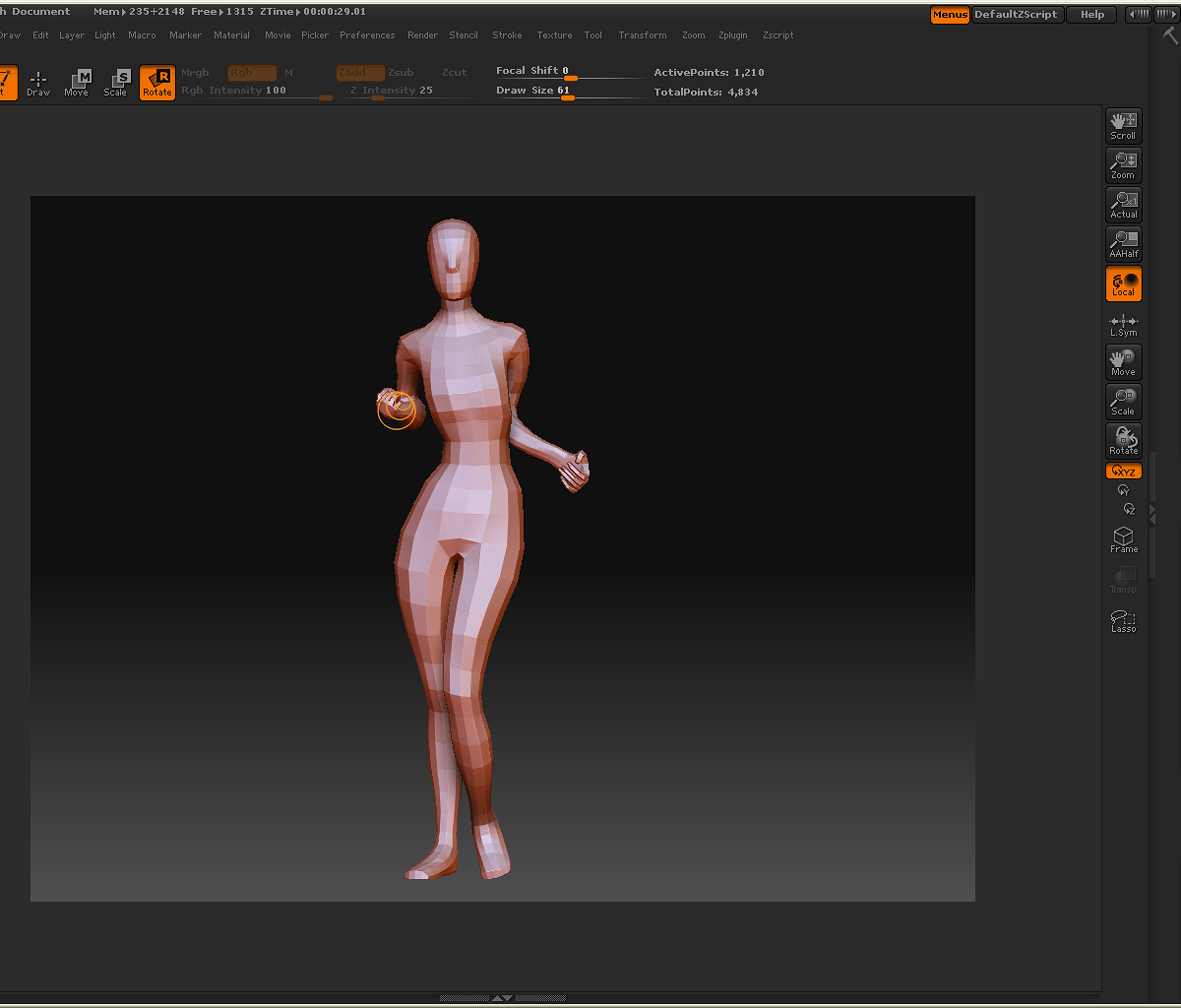Click the DefaultZScript button
This screenshot has height=1008, width=1181.
pyautogui.click(x=1017, y=15)
